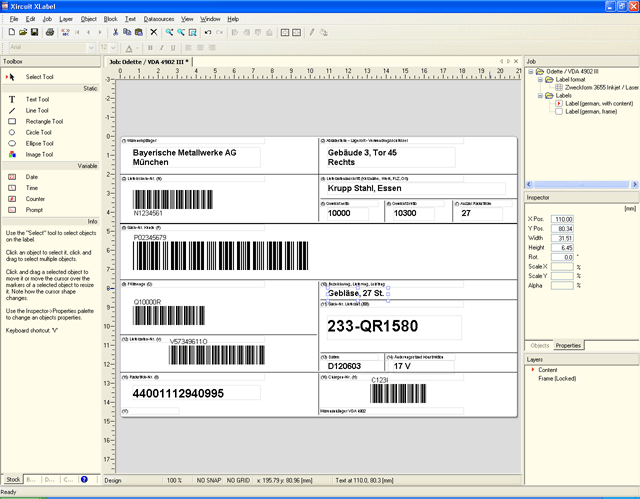Toggle NO GRID in the status bar
The width and height of the screenshot is (640, 499).
pyautogui.click(x=238, y=480)
